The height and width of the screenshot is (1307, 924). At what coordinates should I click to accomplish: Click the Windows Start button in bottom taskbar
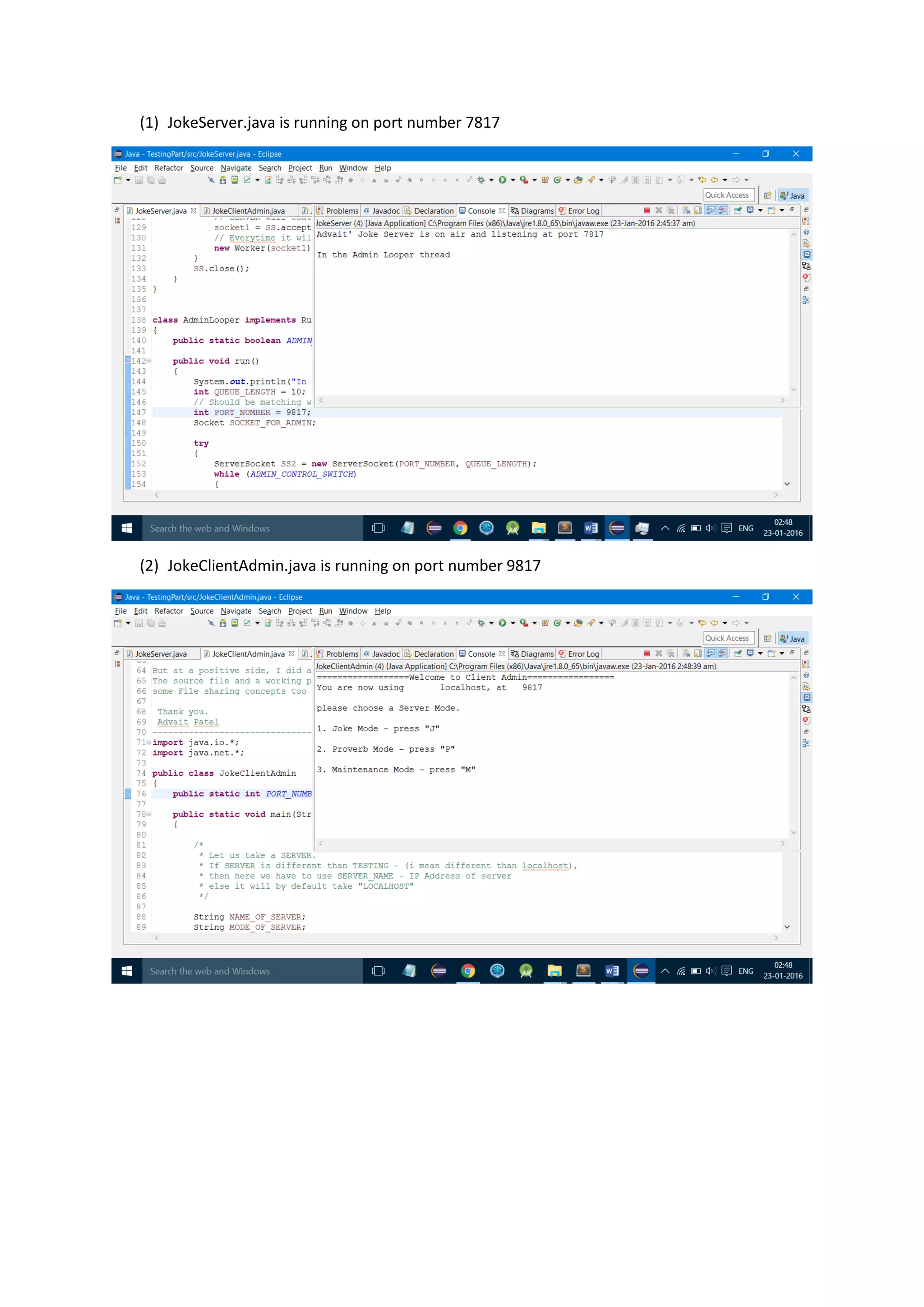point(127,971)
